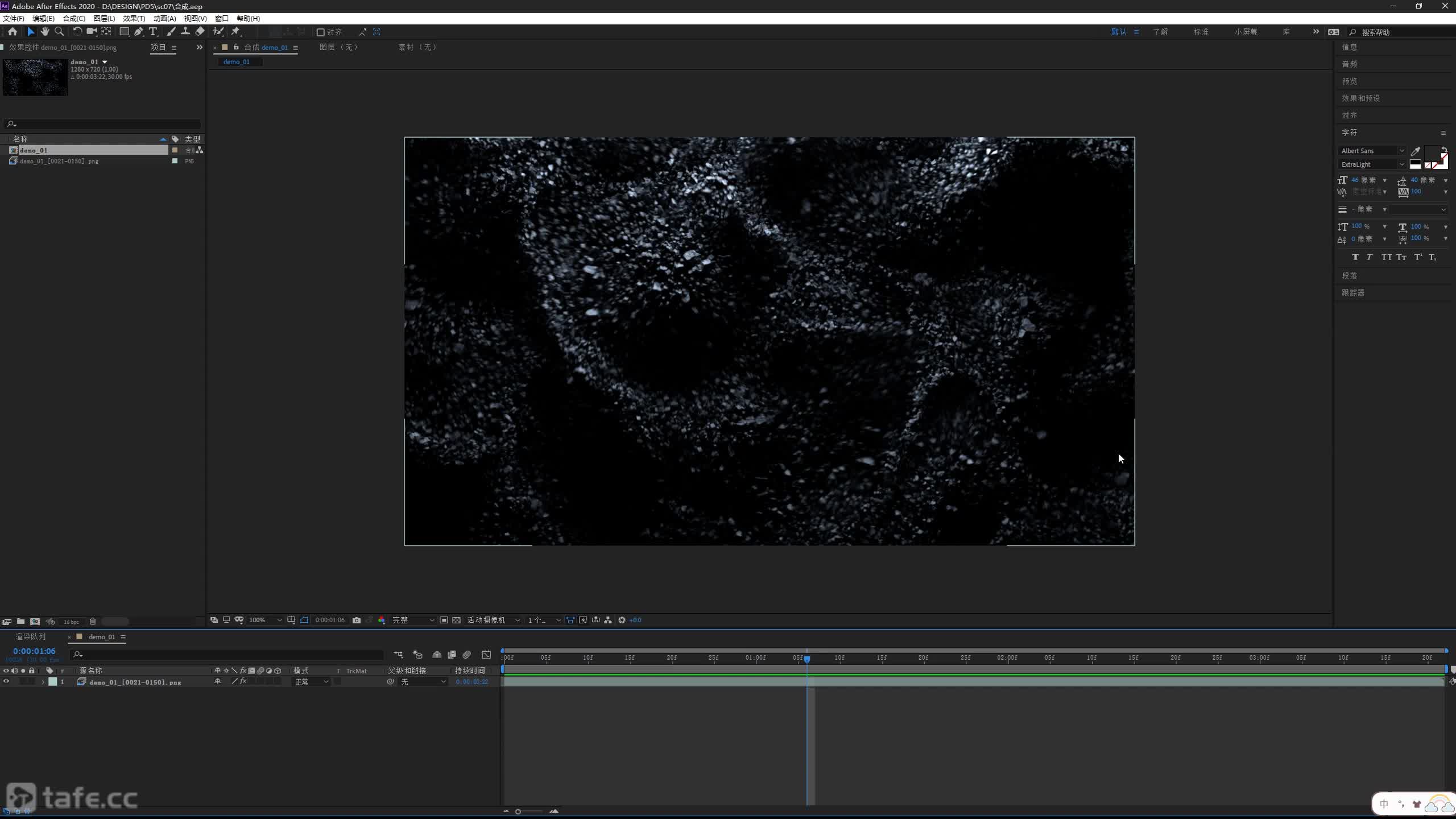
Task: Toggle Draft 3D icon in timeline
Action: coord(417,655)
